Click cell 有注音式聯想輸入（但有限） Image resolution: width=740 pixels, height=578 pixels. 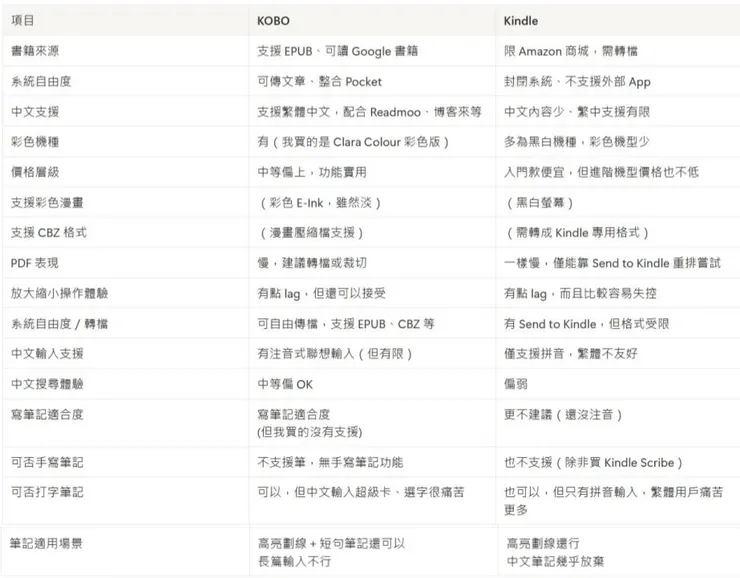pyautogui.click(x=335, y=354)
